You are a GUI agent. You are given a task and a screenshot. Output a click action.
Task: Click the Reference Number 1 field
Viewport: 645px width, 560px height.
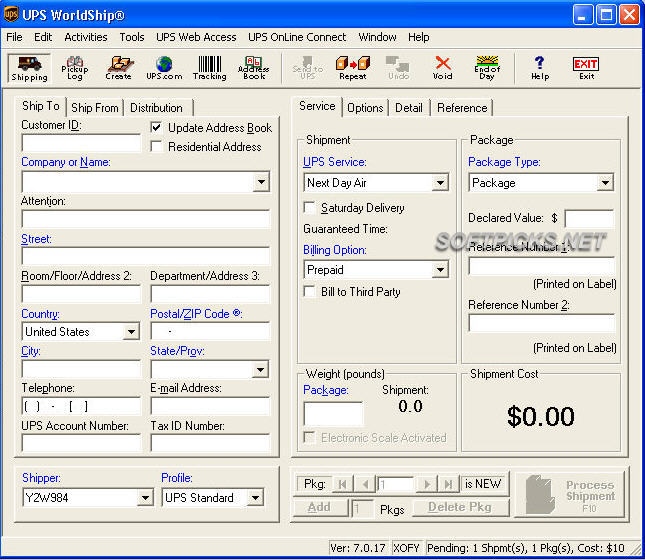click(541, 267)
